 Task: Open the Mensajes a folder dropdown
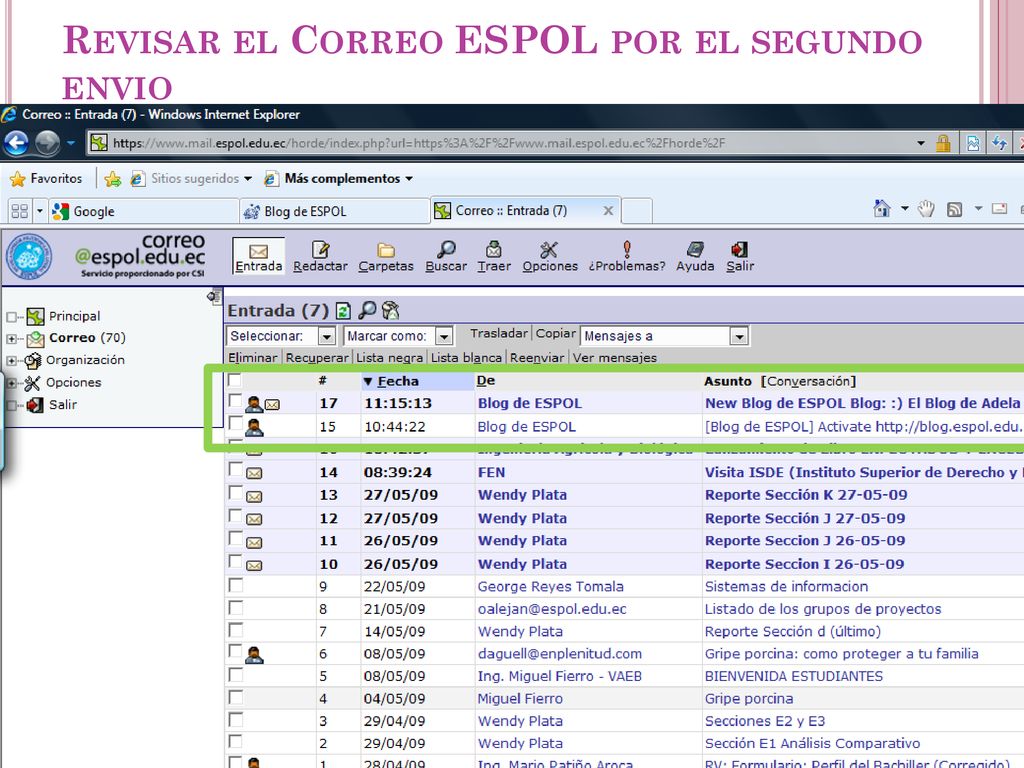664,336
